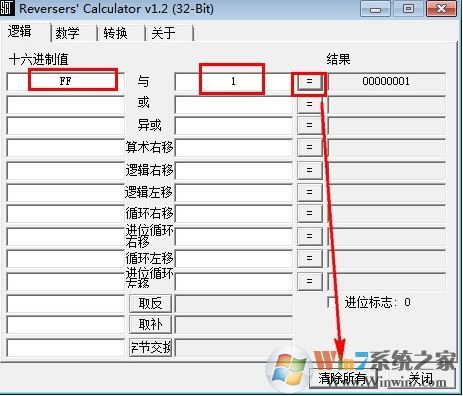
Task: Click the 字节交换 (byte swap) button
Action: (x=151, y=348)
